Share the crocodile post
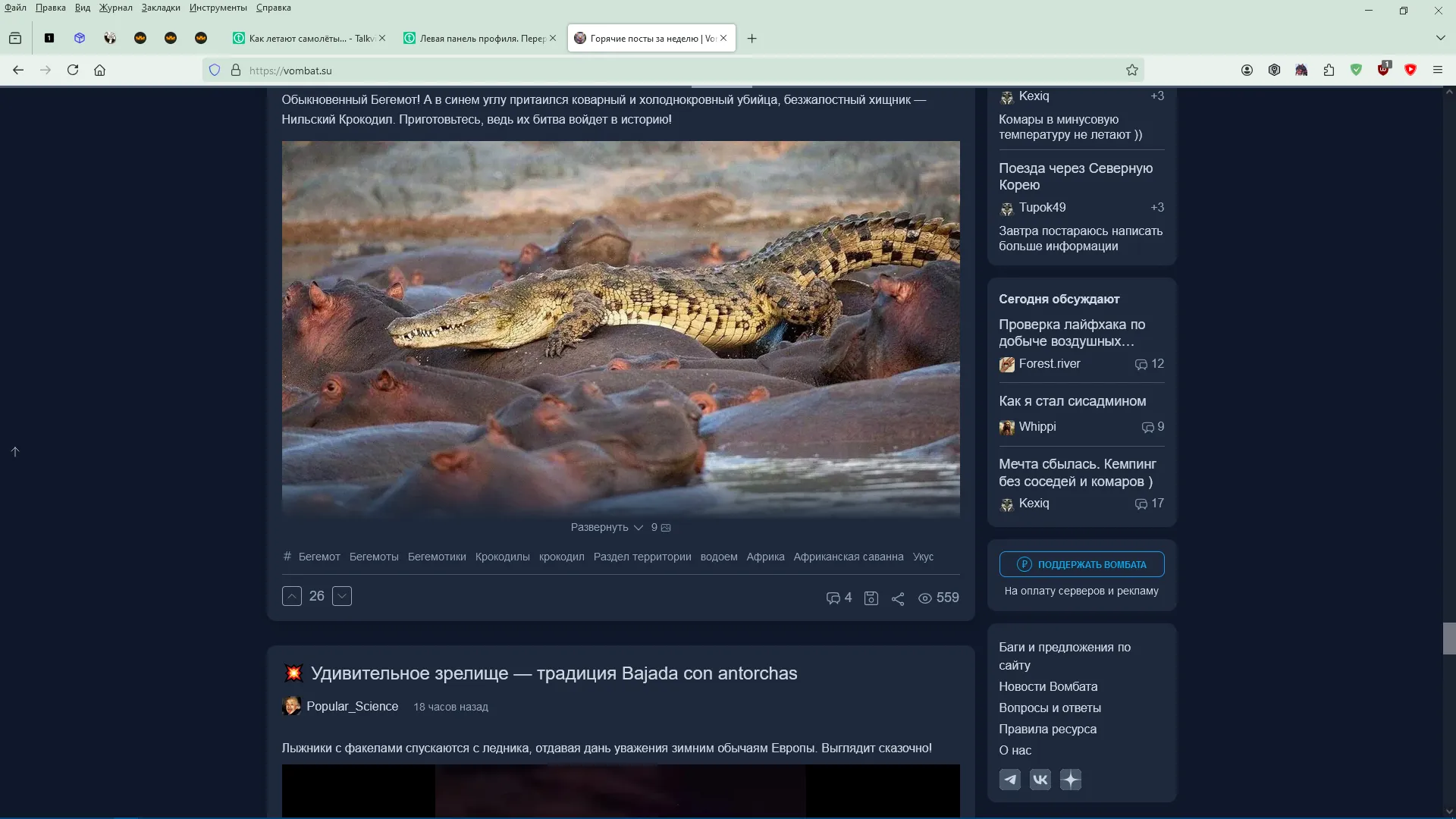 tap(898, 598)
